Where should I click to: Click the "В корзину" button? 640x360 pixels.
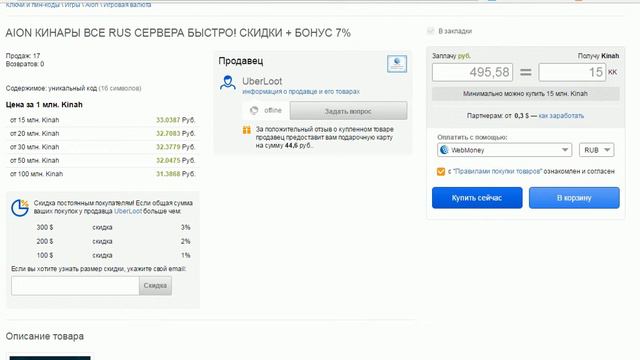[574, 198]
